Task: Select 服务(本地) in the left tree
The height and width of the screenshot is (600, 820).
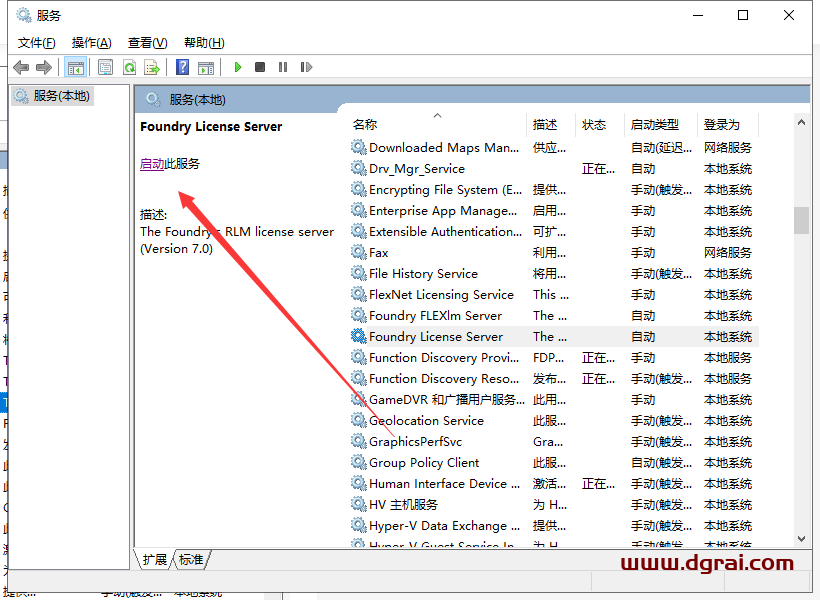Action: pos(52,96)
